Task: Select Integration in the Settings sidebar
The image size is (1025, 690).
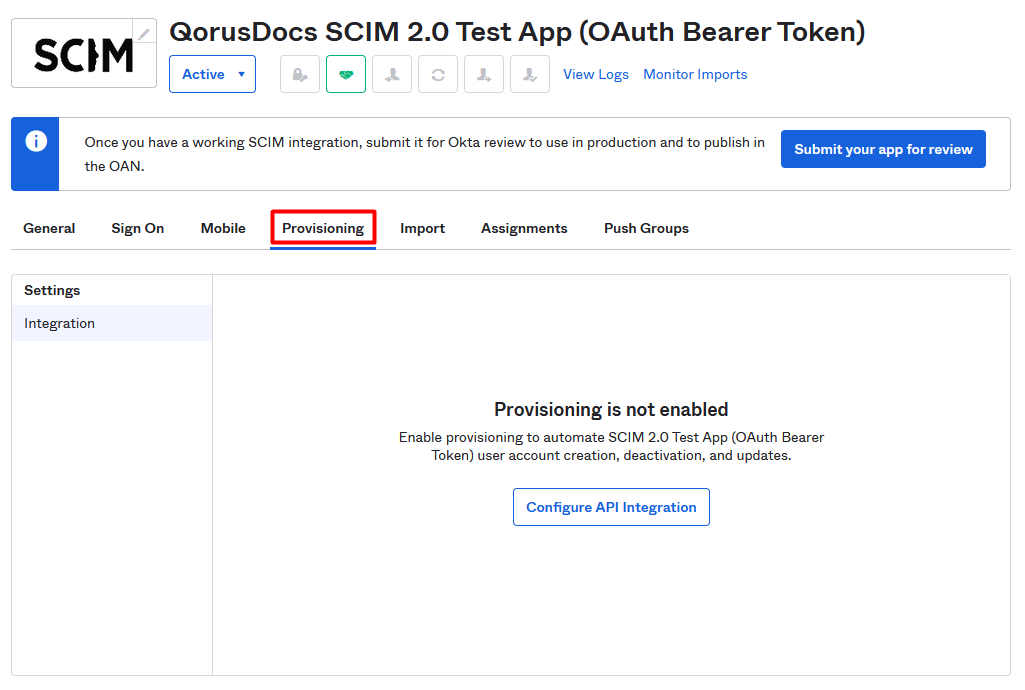Action: (112, 323)
